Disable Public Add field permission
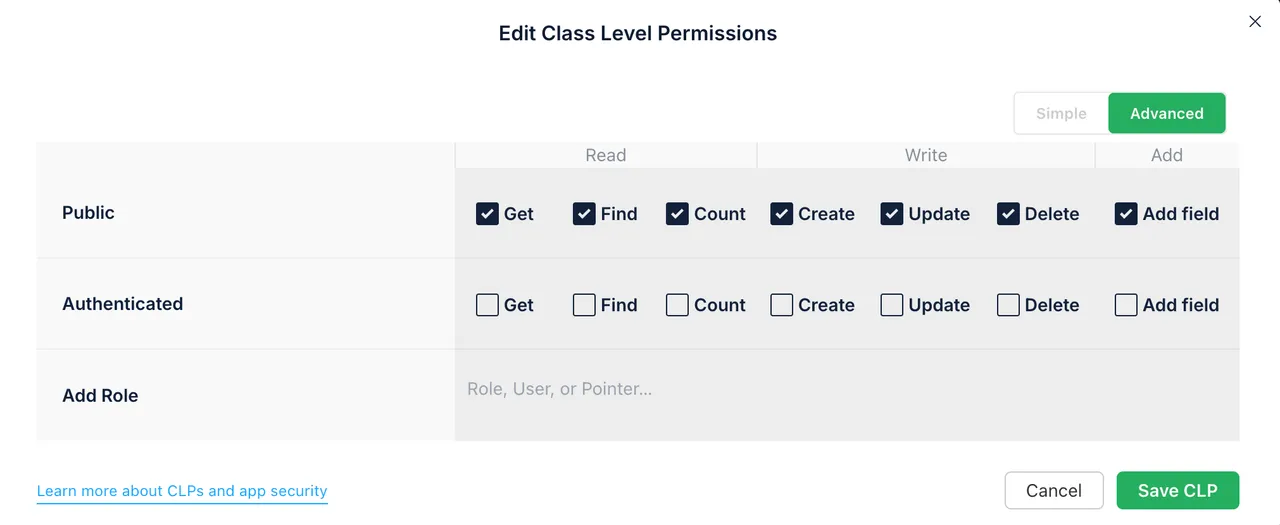The width and height of the screenshot is (1280, 525). click(1126, 214)
